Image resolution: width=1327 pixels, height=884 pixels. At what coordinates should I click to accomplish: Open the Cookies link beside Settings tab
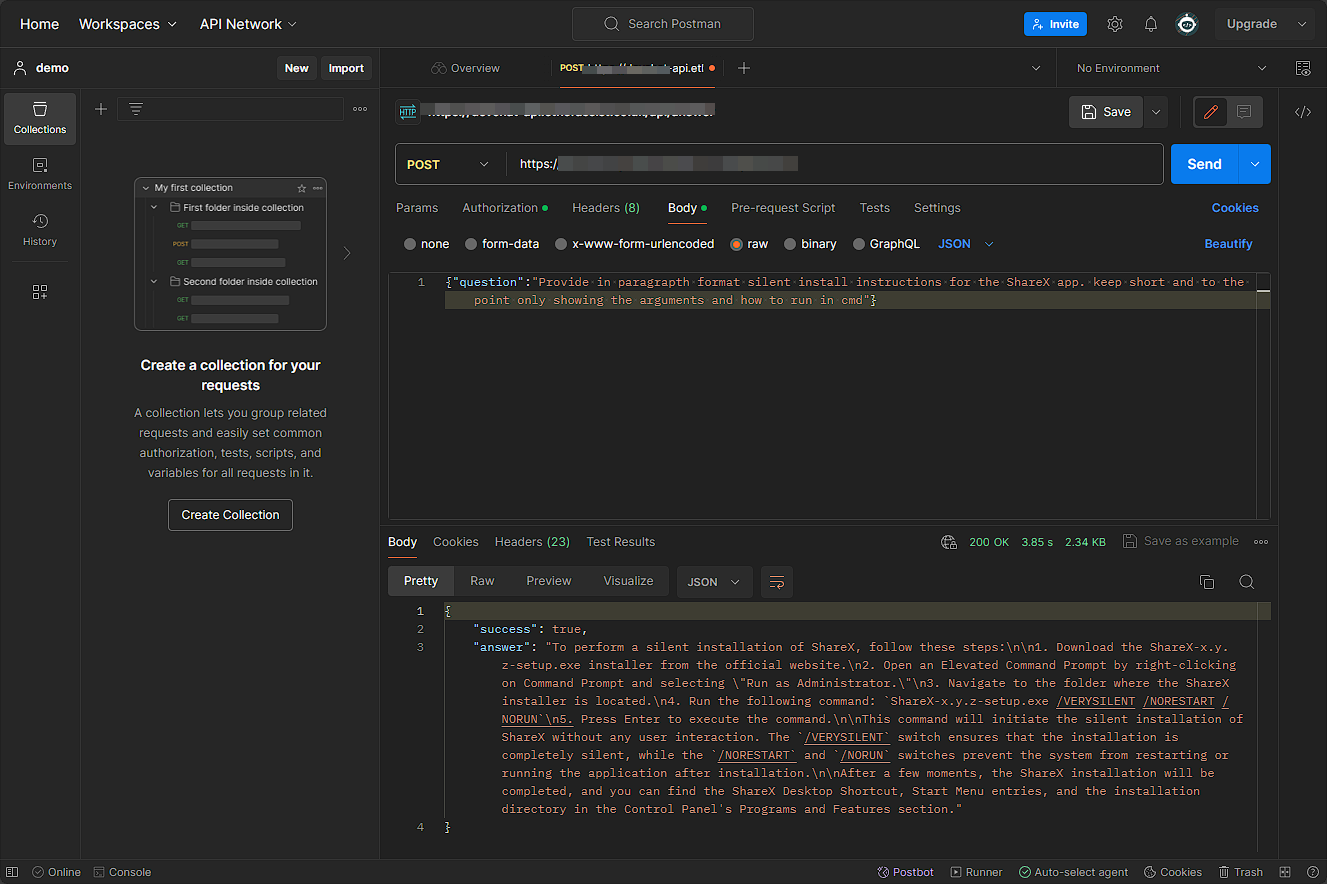[x=1235, y=208]
